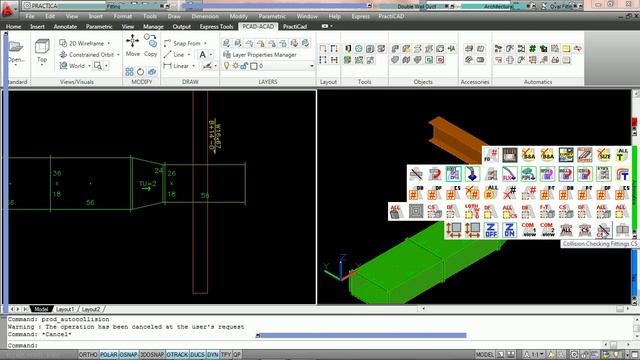The image size is (640, 360).
Task: Click the FD number tag icon
Action: [x=491, y=155]
